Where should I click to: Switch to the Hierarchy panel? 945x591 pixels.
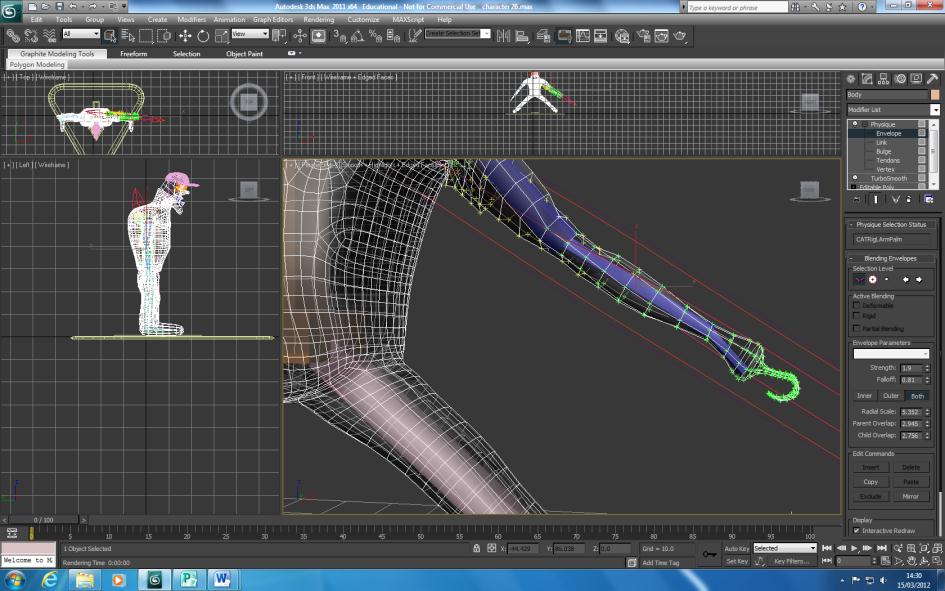[884, 79]
